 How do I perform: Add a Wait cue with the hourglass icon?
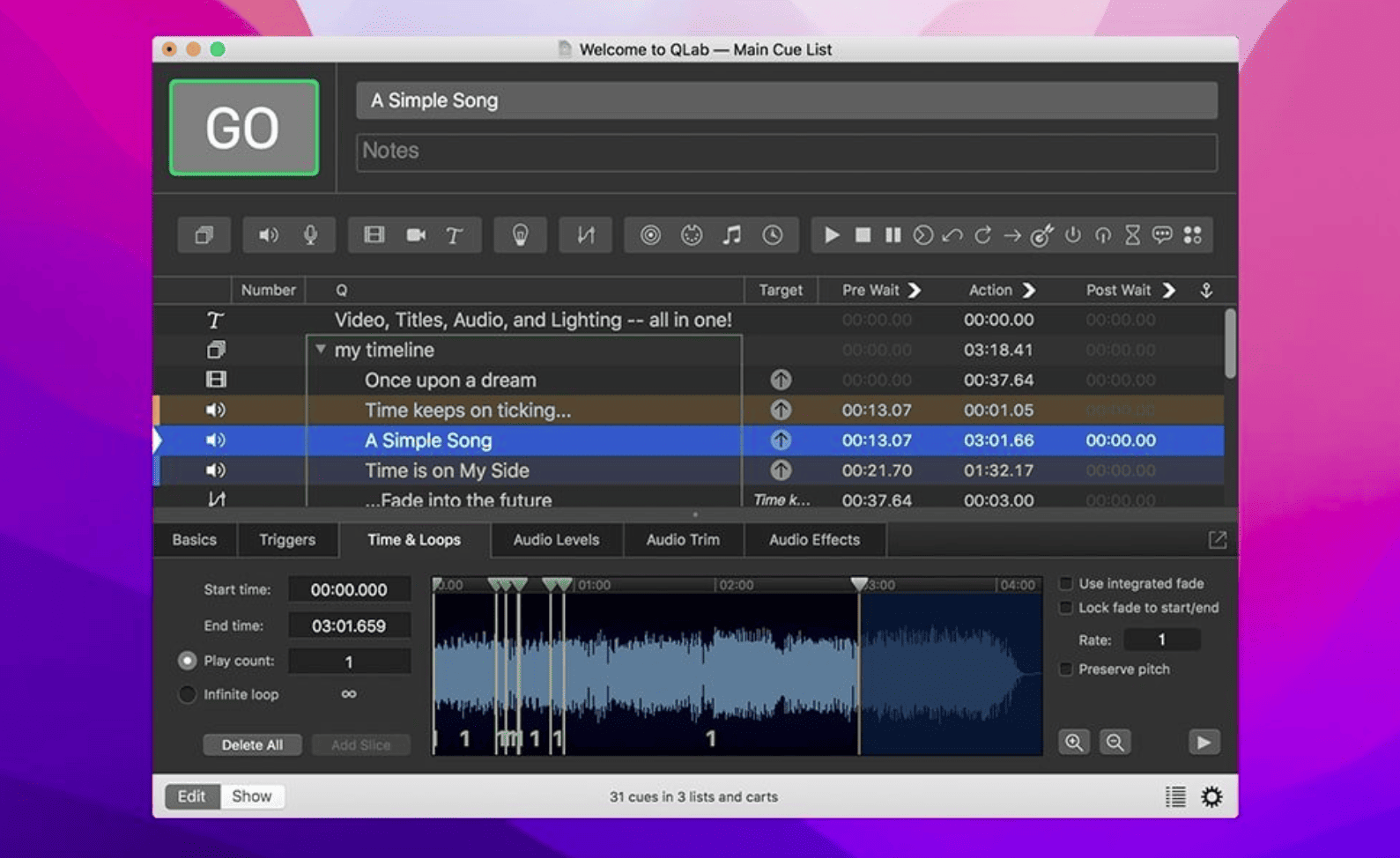click(x=1133, y=235)
